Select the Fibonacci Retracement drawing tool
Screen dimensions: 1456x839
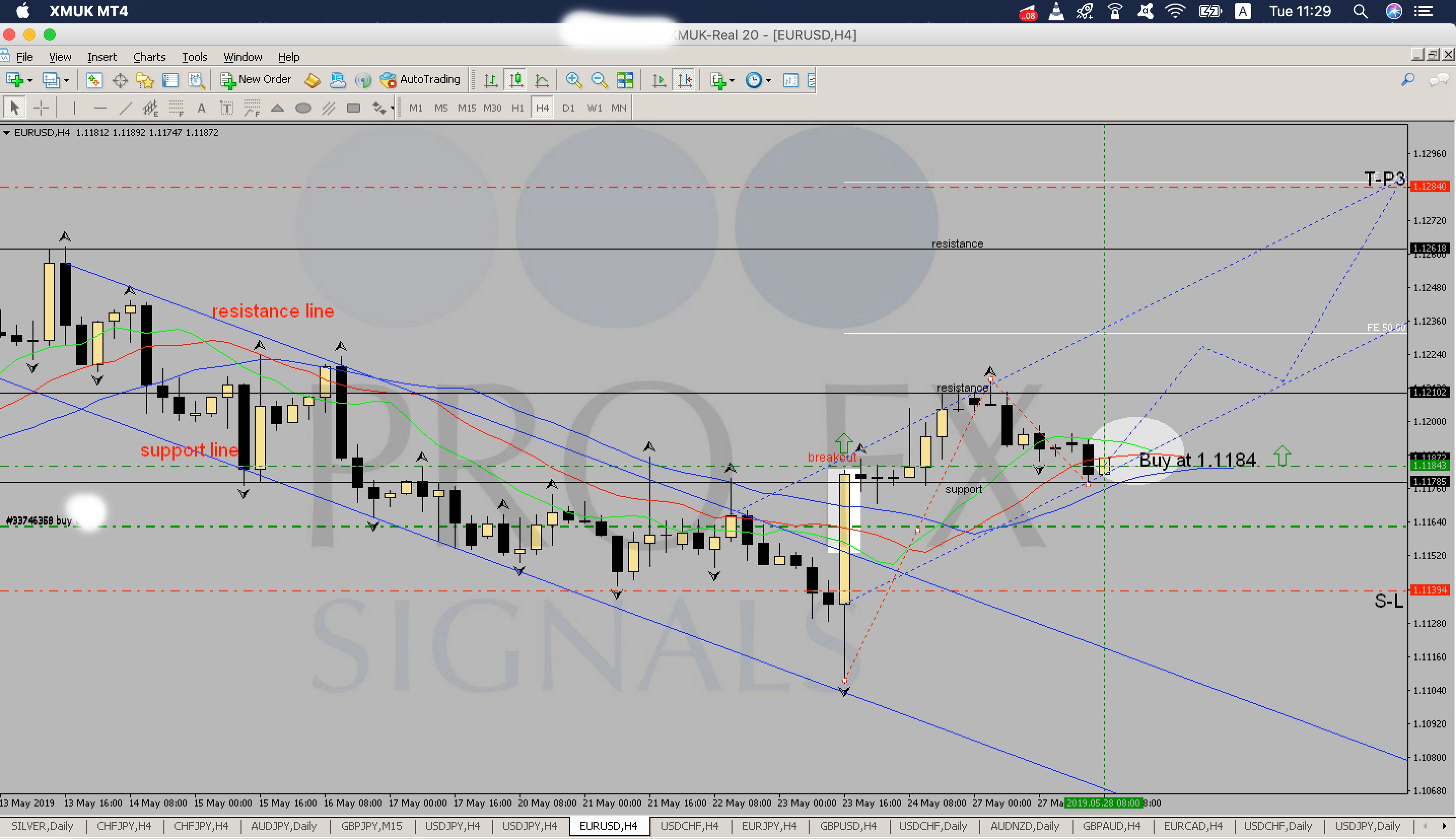coord(176,107)
